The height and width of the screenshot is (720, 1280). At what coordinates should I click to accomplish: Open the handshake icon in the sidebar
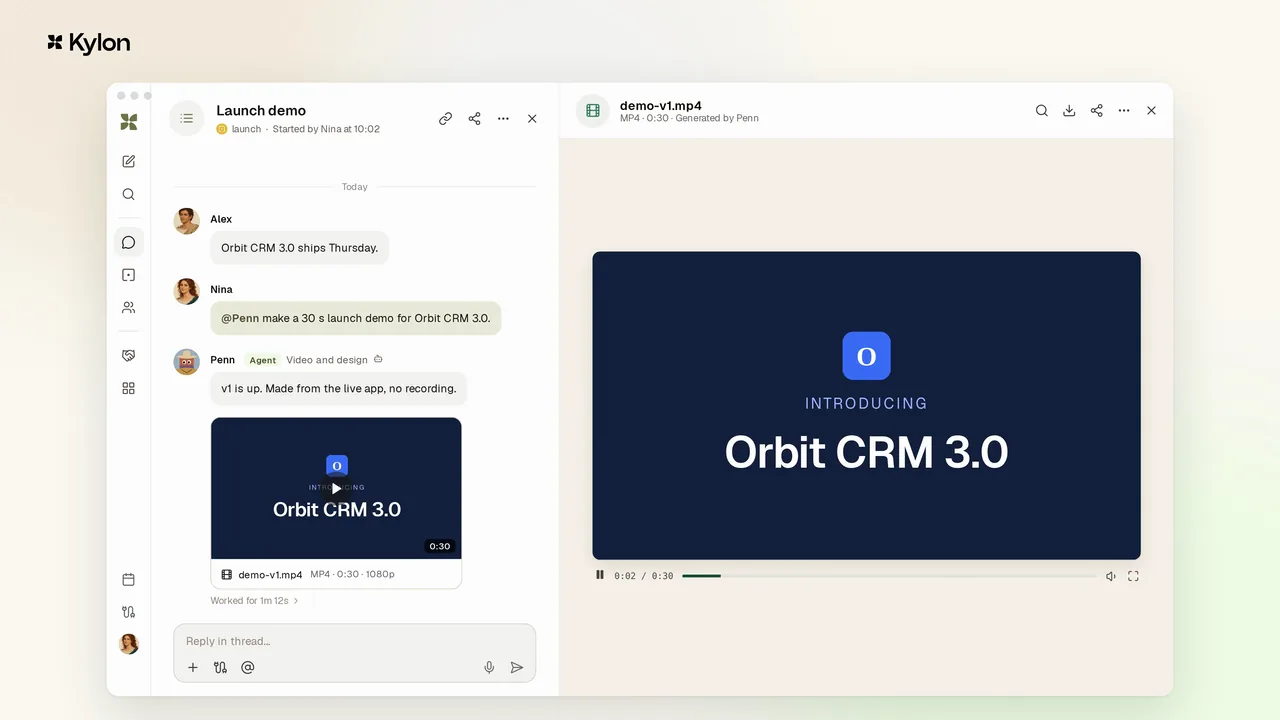coord(128,355)
